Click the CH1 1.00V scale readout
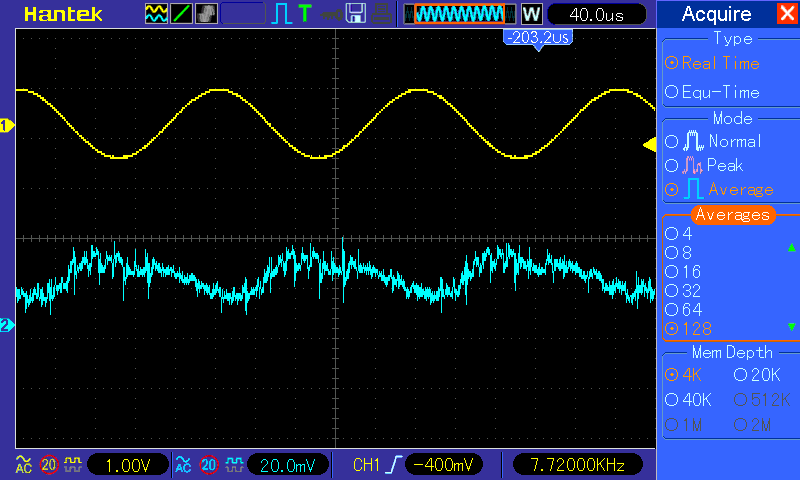The image size is (800, 480). (128, 465)
